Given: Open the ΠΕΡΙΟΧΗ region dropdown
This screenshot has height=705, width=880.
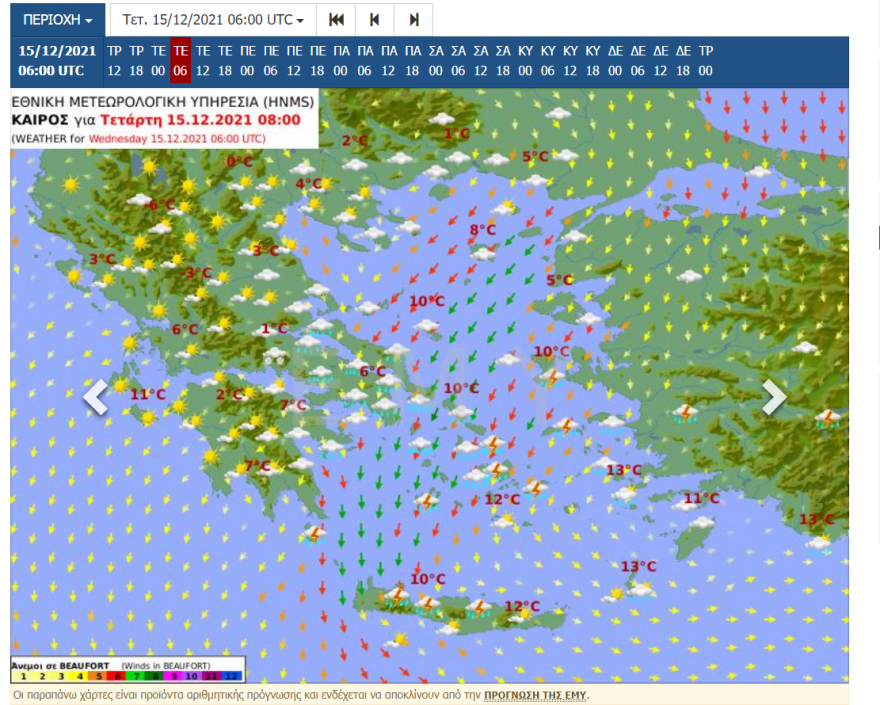Looking at the screenshot, I should pyautogui.click(x=57, y=20).
